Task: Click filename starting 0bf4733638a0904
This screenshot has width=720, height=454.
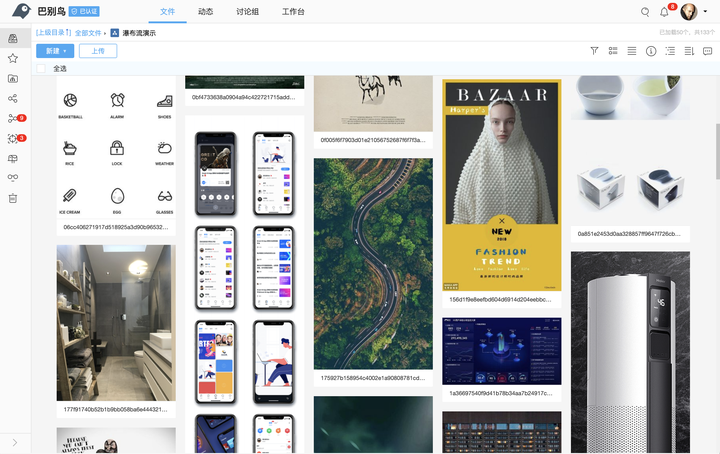Action: (244, 97)
